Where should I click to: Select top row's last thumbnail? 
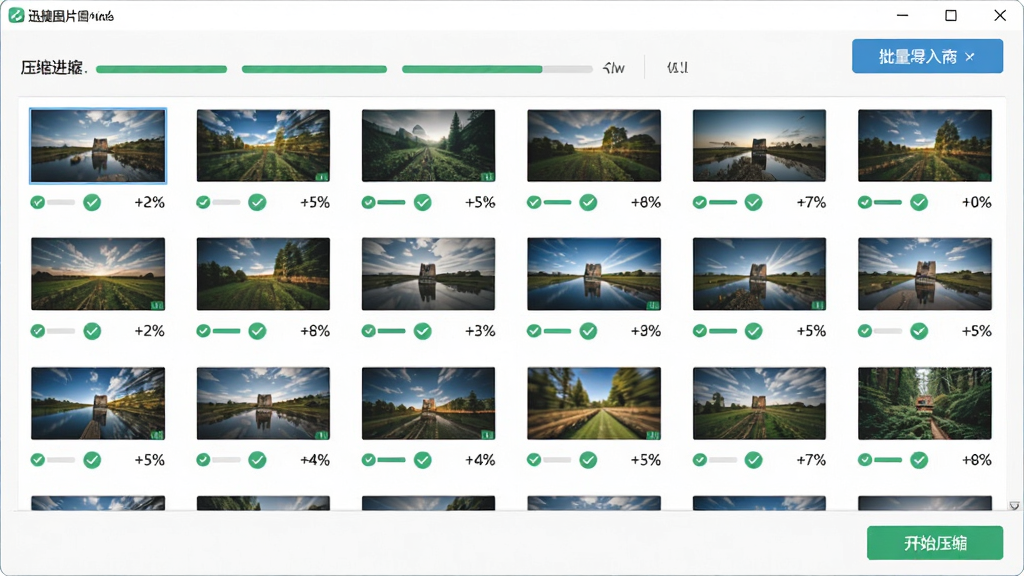(x=925, y=146)
